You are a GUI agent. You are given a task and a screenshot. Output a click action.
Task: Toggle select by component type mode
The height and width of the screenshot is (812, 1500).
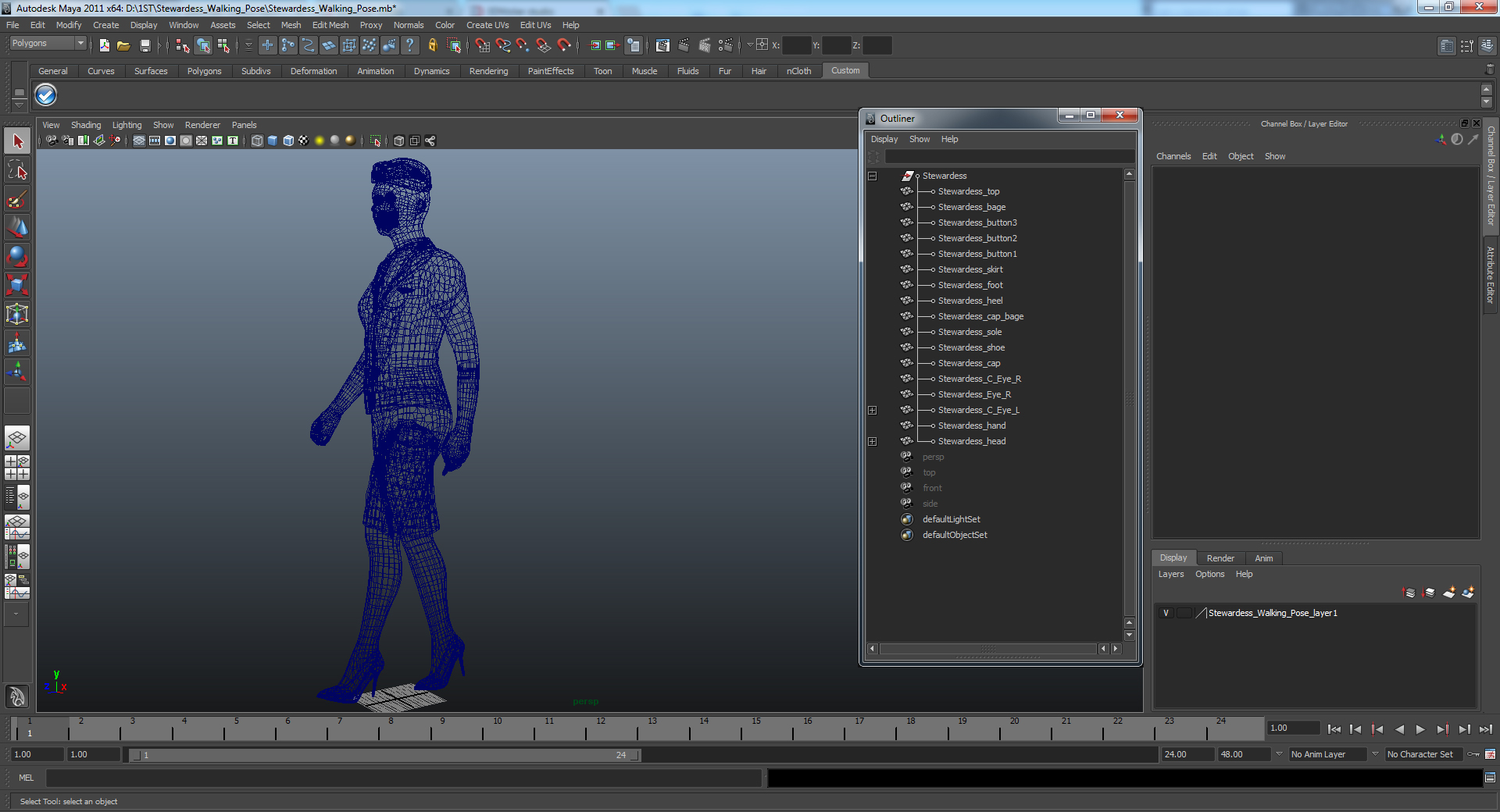[223, 45]
